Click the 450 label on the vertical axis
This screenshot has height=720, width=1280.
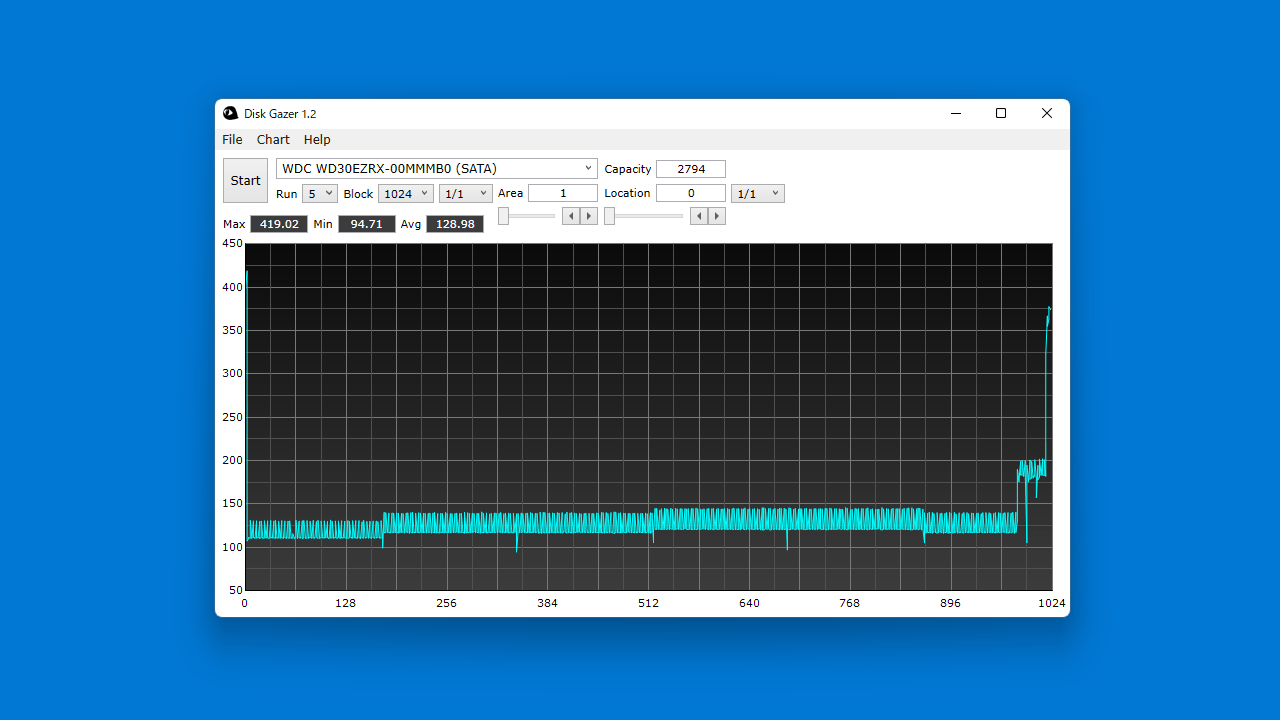pos(232,243)
